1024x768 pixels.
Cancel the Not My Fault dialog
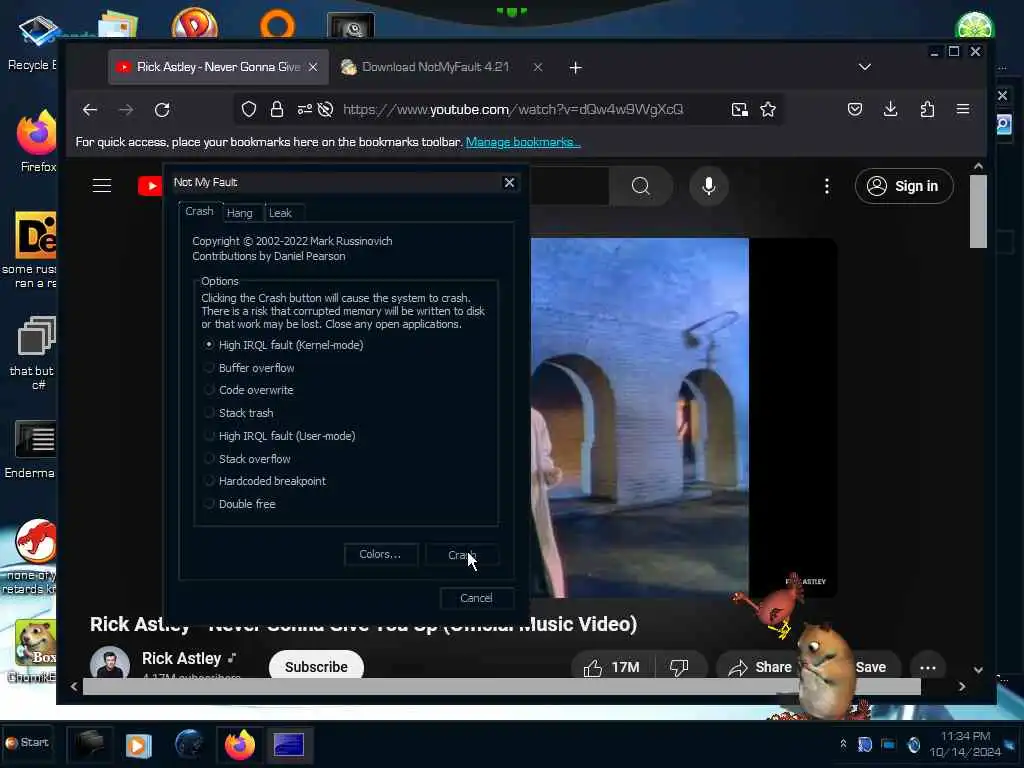click(x=476, y=598)
